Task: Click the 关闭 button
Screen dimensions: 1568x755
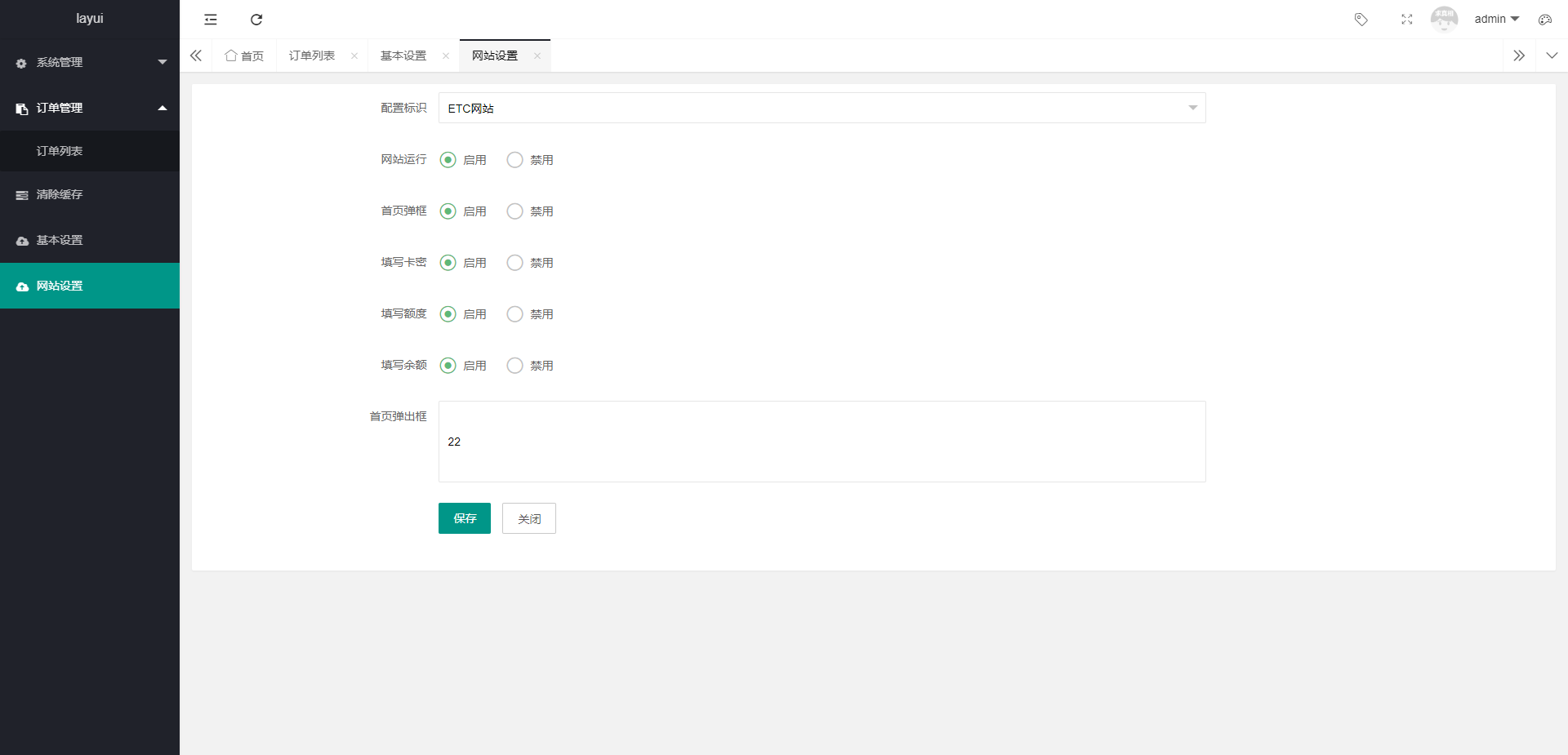Action: point(528,518)
